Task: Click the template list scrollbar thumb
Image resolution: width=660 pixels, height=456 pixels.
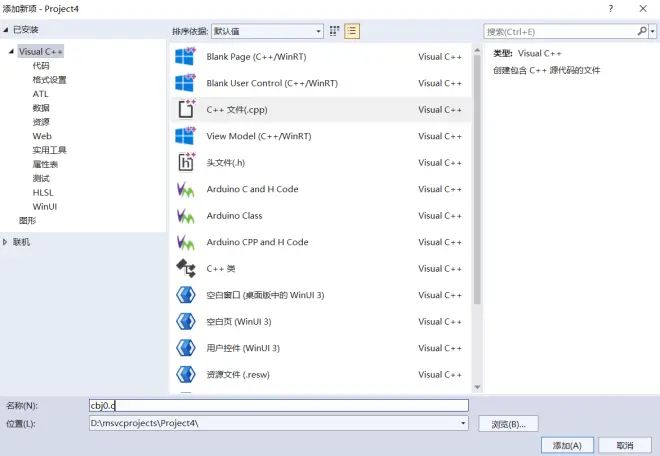Action: tap(477, 179)
